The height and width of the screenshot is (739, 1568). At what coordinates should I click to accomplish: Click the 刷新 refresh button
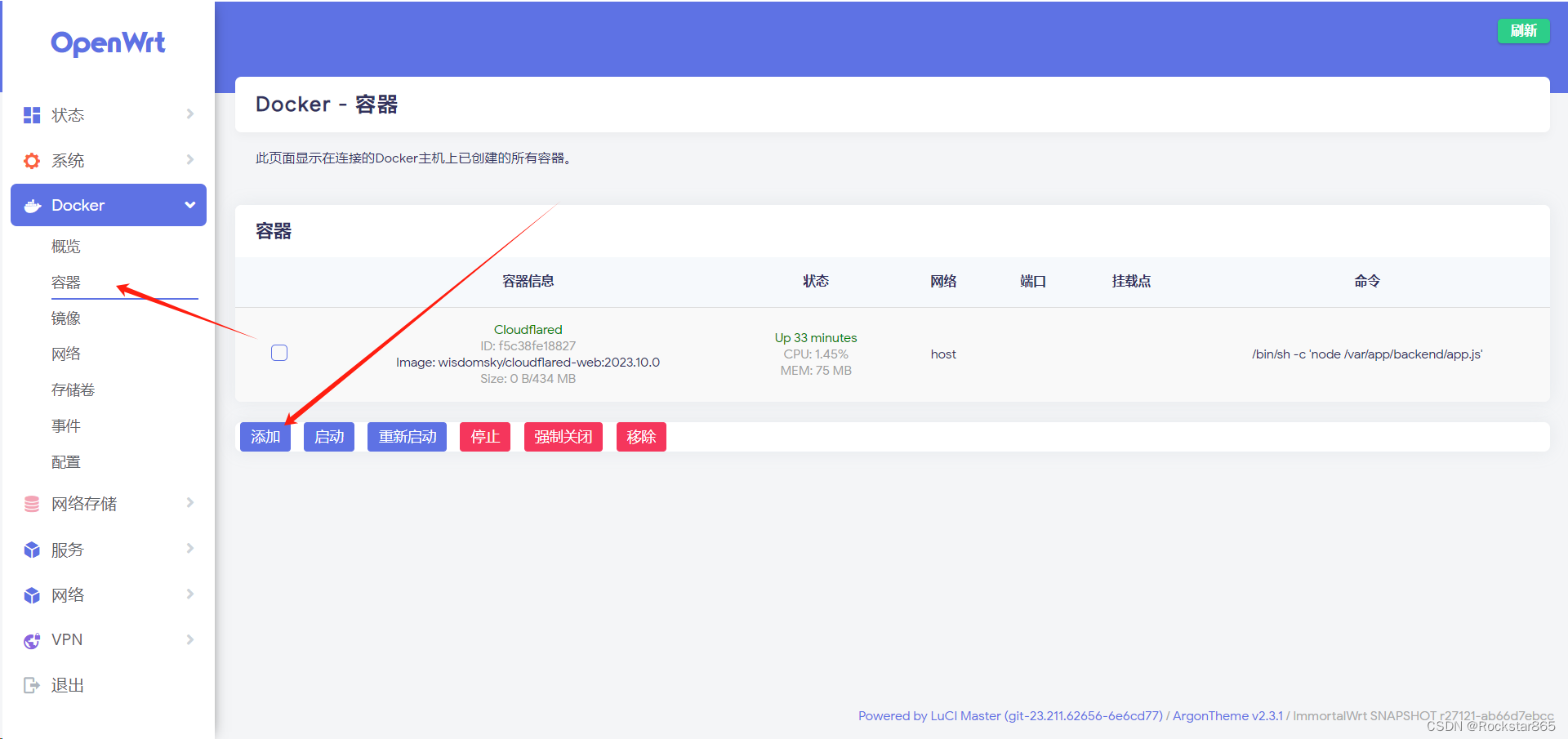1522,30
